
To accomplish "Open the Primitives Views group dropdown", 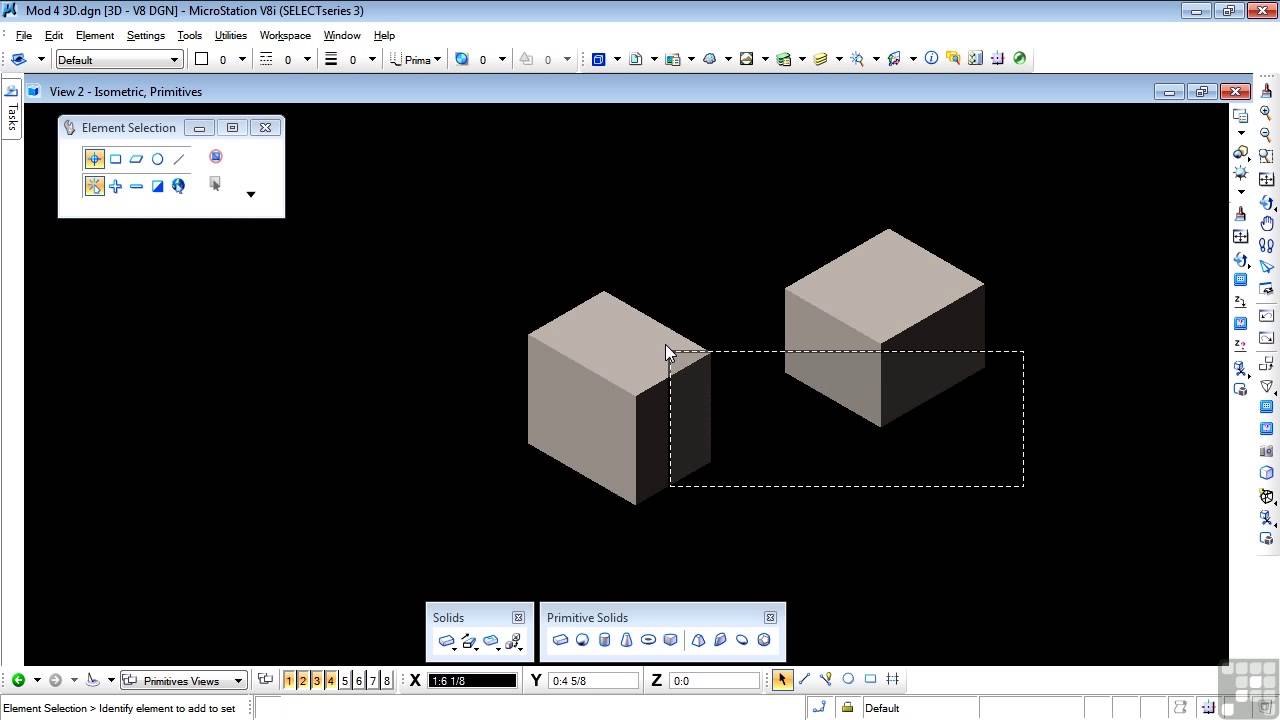I will pyautogui.click(x=183, y=681).
